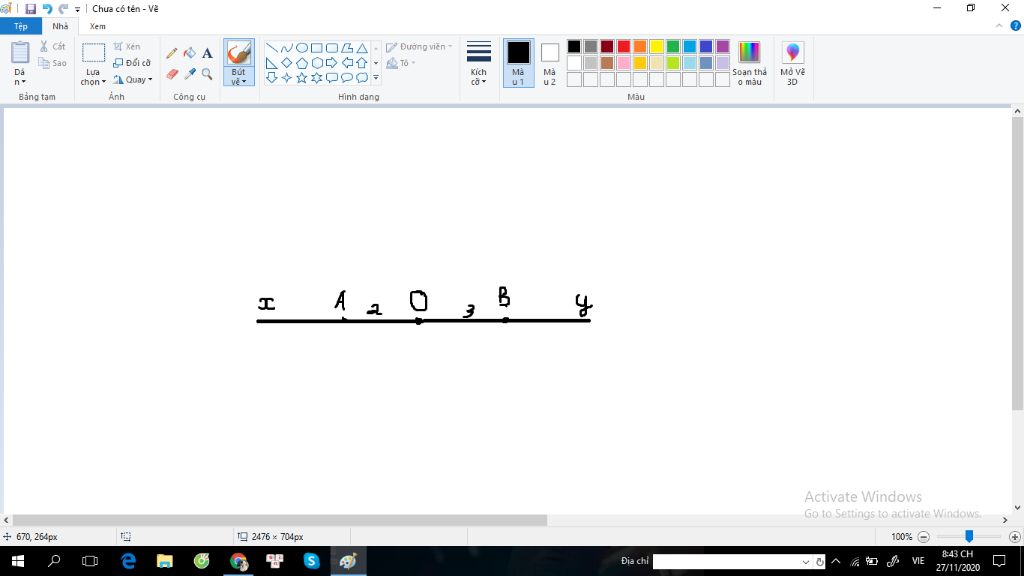Open the Tệp file menu
The image size is (1024, 576).
pyautogui.click(x=21, y=26)
